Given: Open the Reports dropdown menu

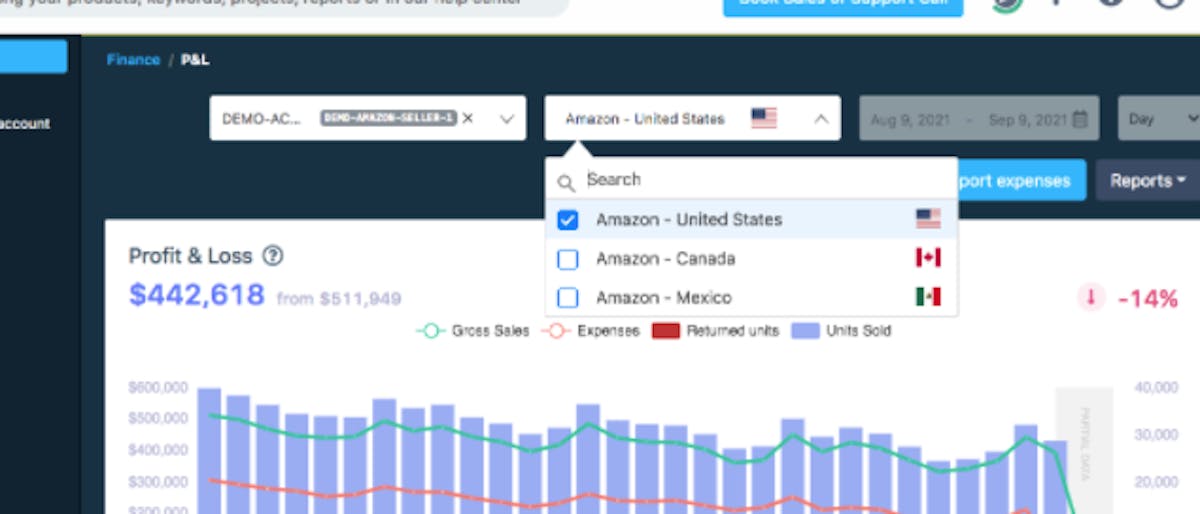Looking at the screenshot, I should coord(1148,181).
